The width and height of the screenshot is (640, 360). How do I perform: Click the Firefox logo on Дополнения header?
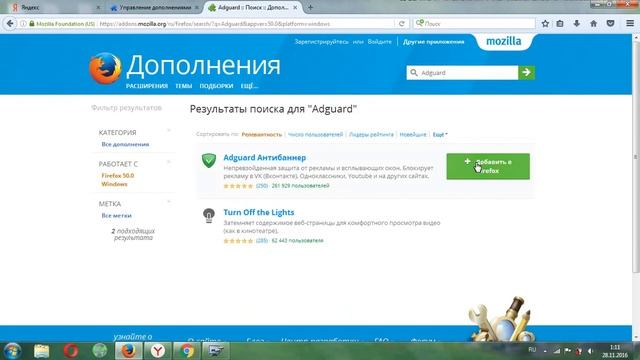click(x=105, y=68)
